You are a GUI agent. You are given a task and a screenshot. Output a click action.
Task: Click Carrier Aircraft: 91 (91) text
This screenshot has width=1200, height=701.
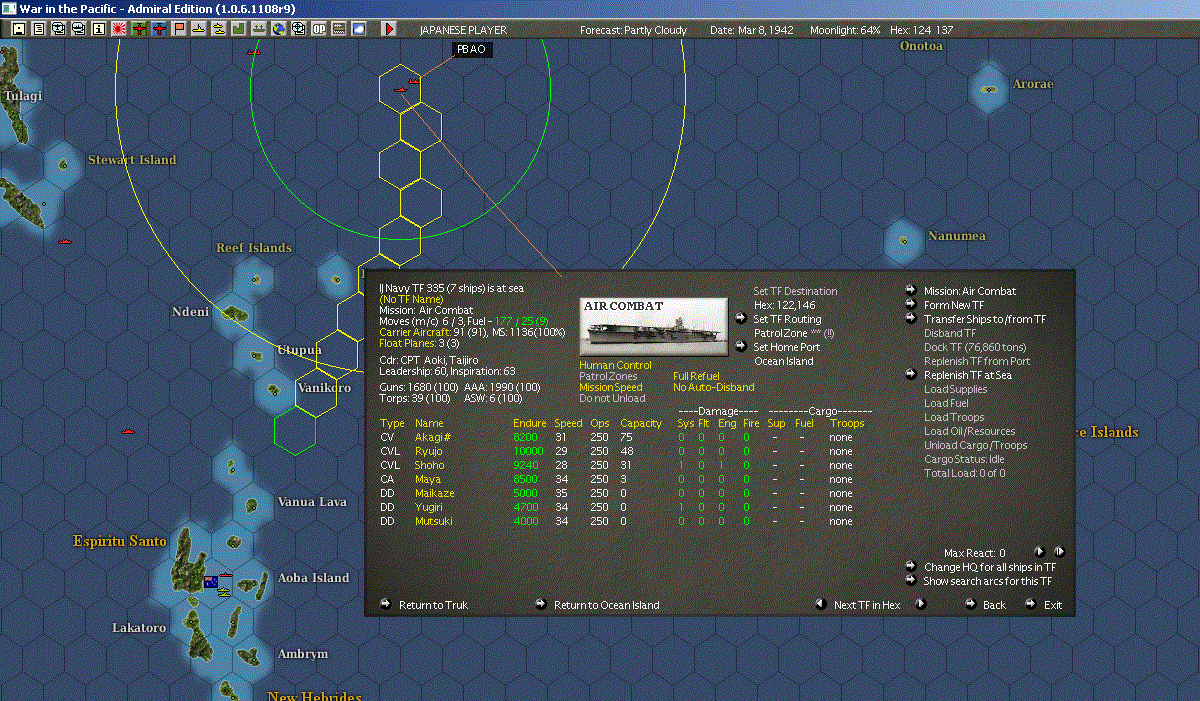pos(429,332)
